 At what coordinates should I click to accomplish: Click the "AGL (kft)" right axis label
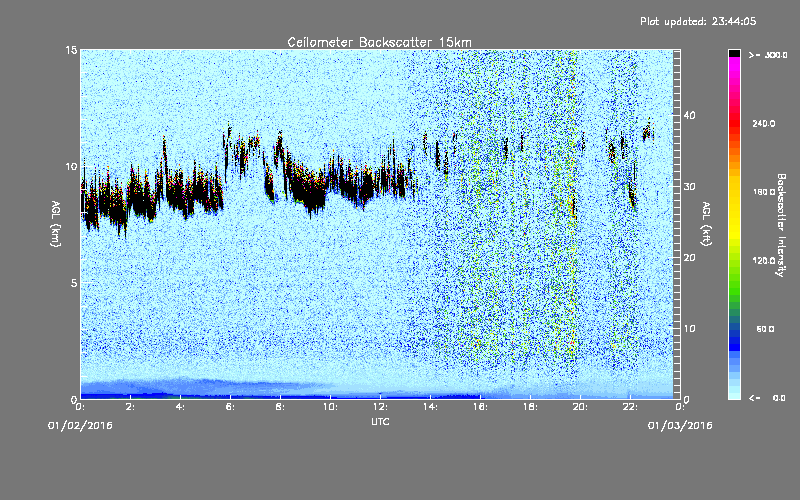[706, 224]
